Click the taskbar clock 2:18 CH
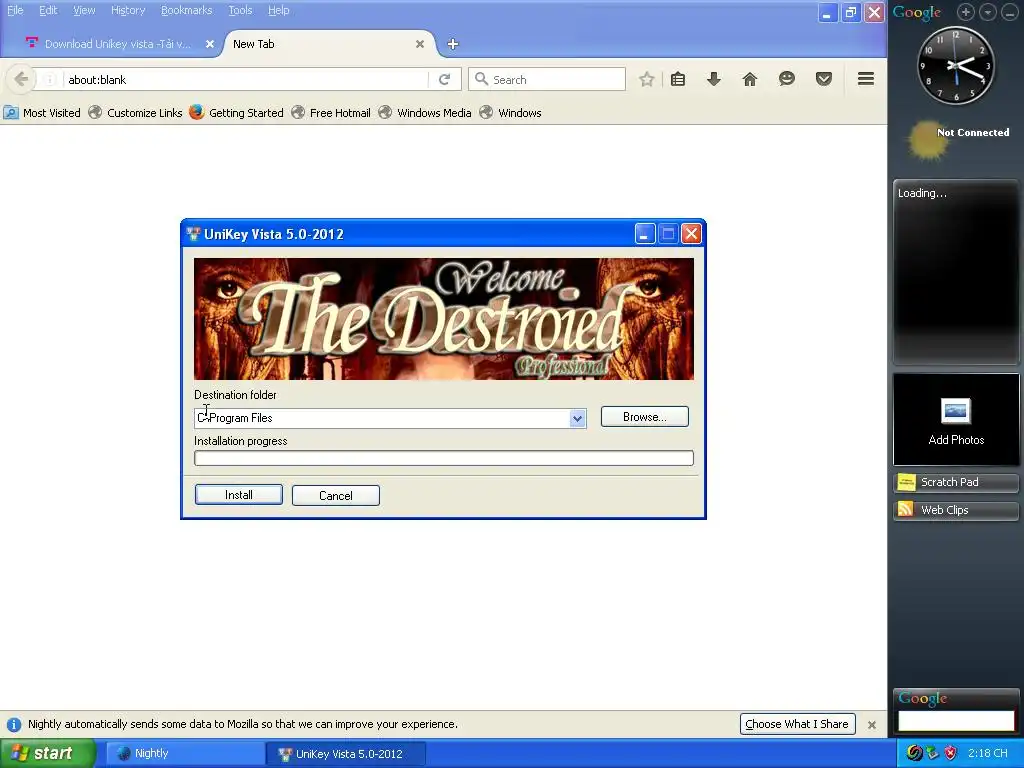 tap(987, 754)
